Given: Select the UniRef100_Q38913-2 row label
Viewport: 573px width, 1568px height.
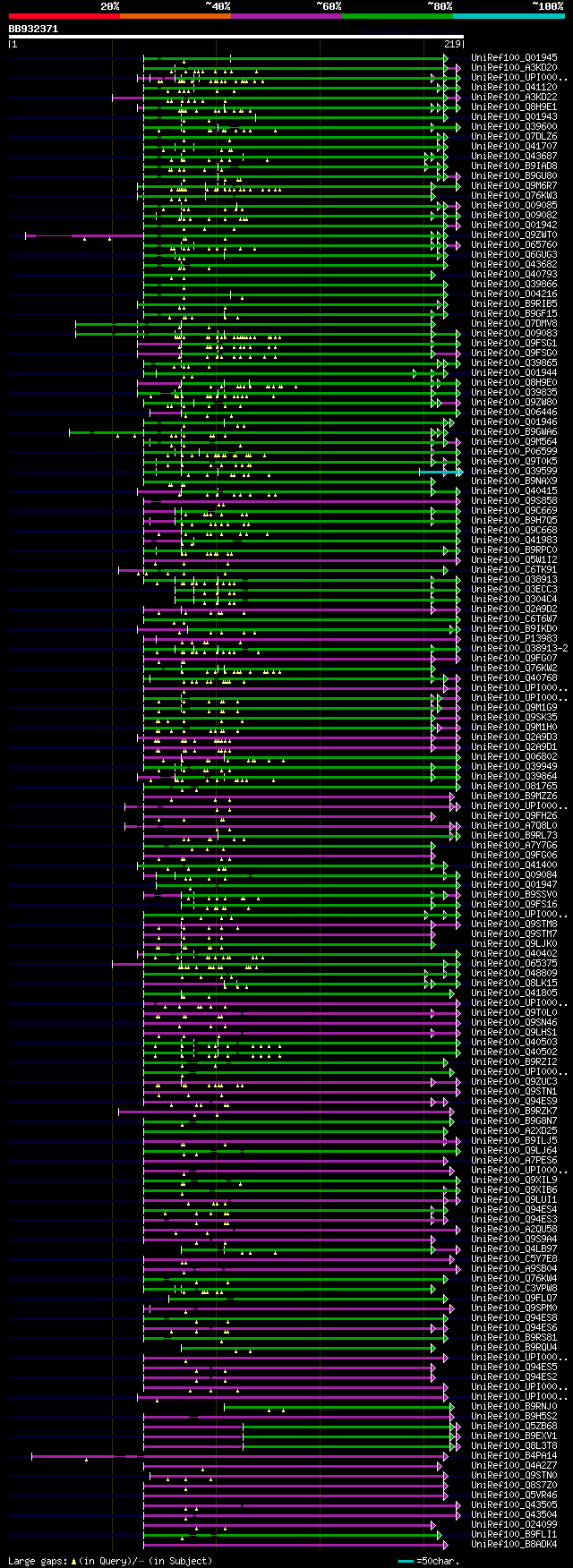Looking at the screenshot, I should (x=519, y=649).
